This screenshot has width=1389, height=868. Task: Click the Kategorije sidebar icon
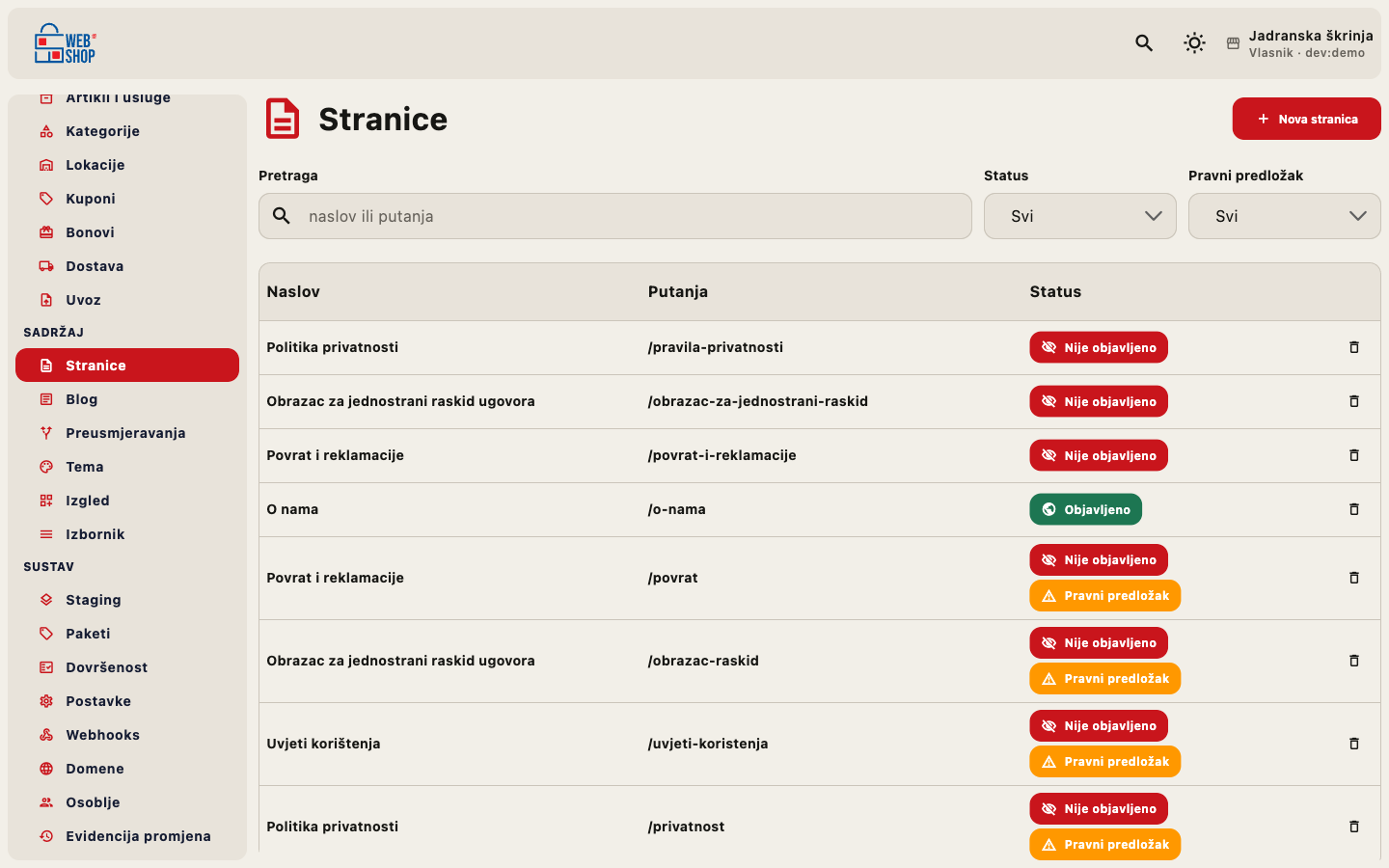46,131
